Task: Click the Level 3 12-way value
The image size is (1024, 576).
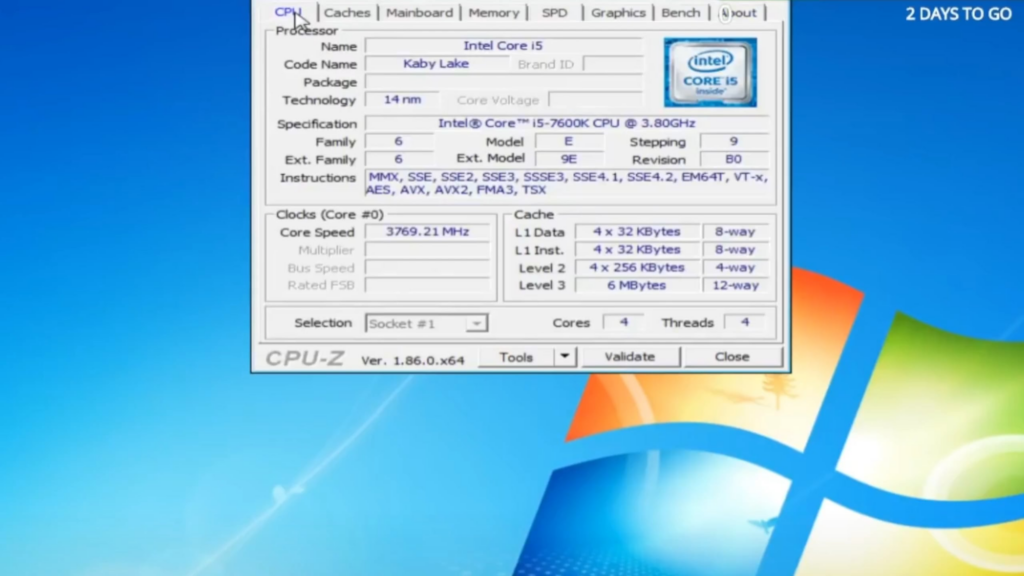Action: (x=735, y=285)
